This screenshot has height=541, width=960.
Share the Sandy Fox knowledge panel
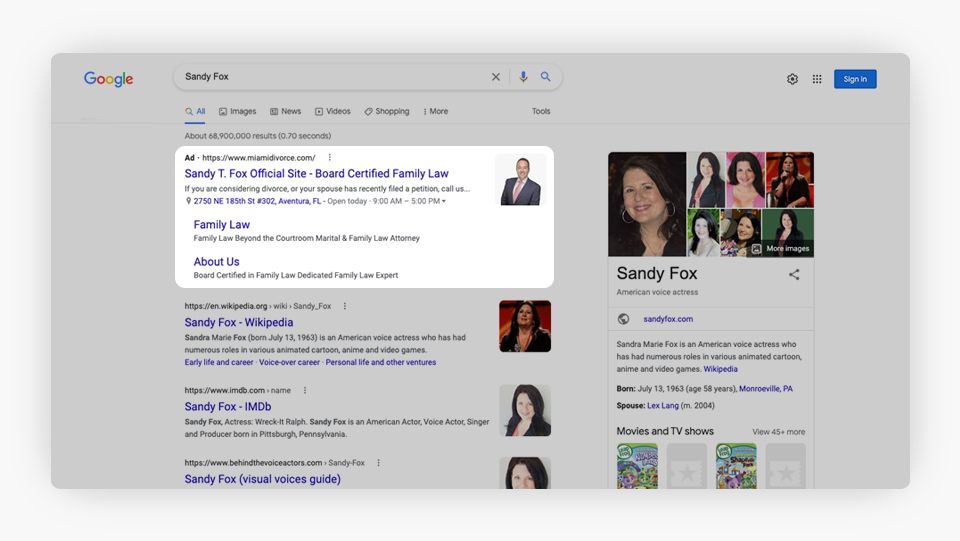[794, 274]
